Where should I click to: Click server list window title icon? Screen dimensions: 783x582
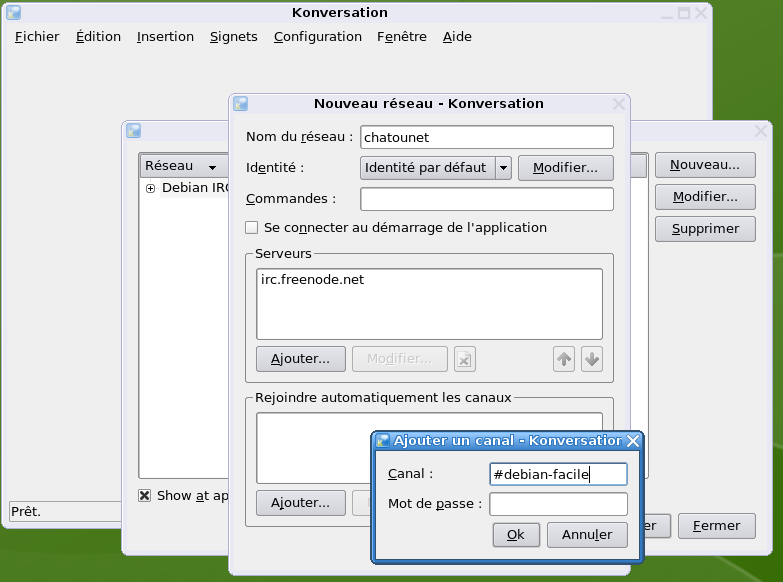click(133, 131)
